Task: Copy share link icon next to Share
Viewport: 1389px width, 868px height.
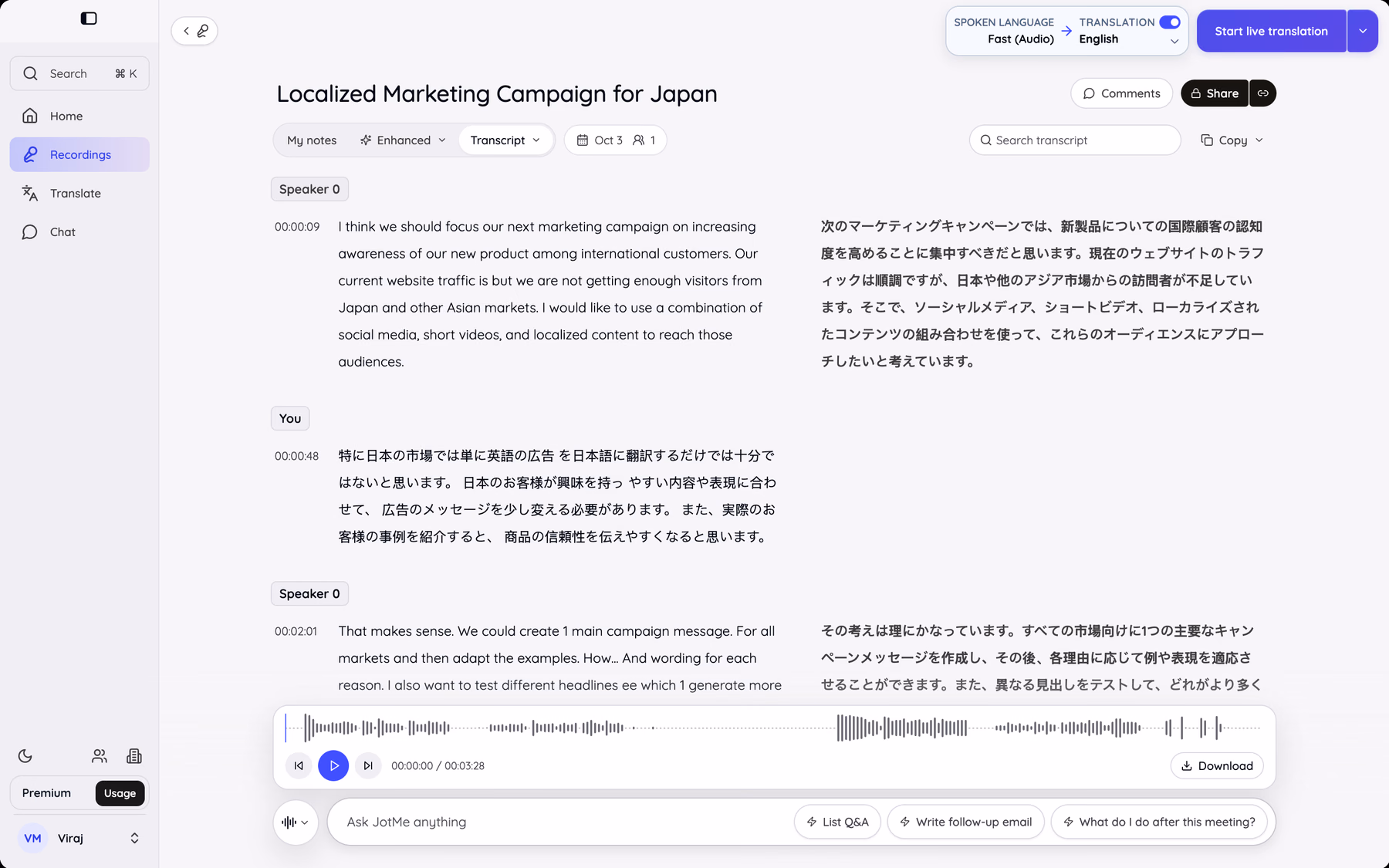Action: (1263, 93)
